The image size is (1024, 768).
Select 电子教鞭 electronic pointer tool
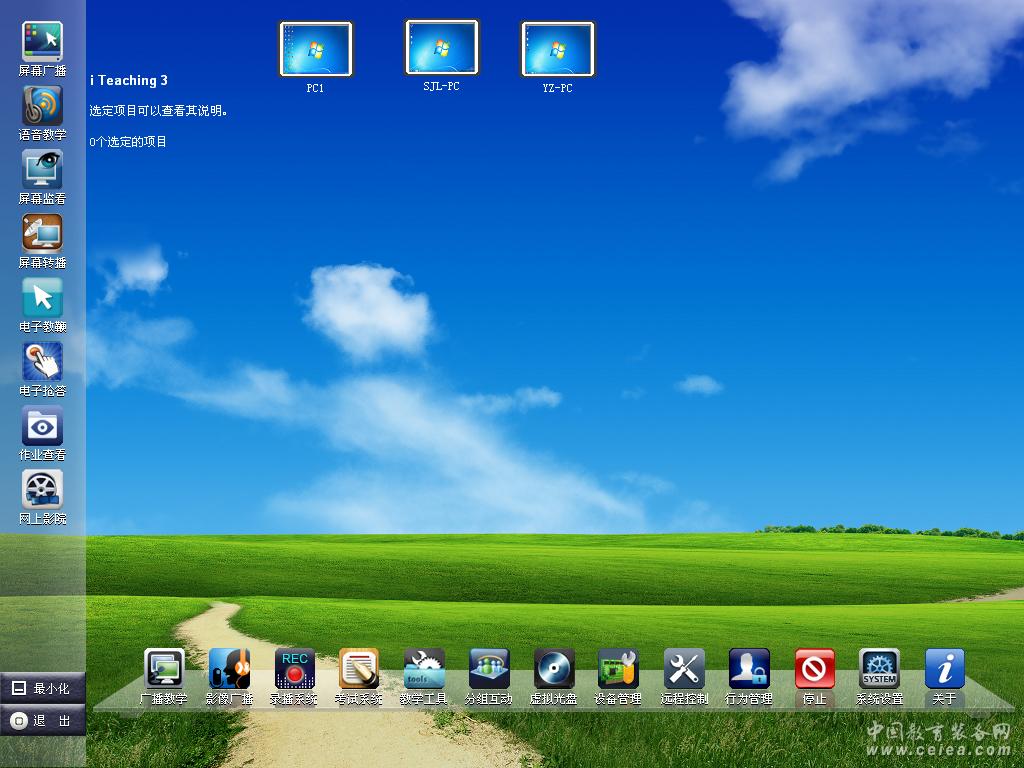(42, 298)
